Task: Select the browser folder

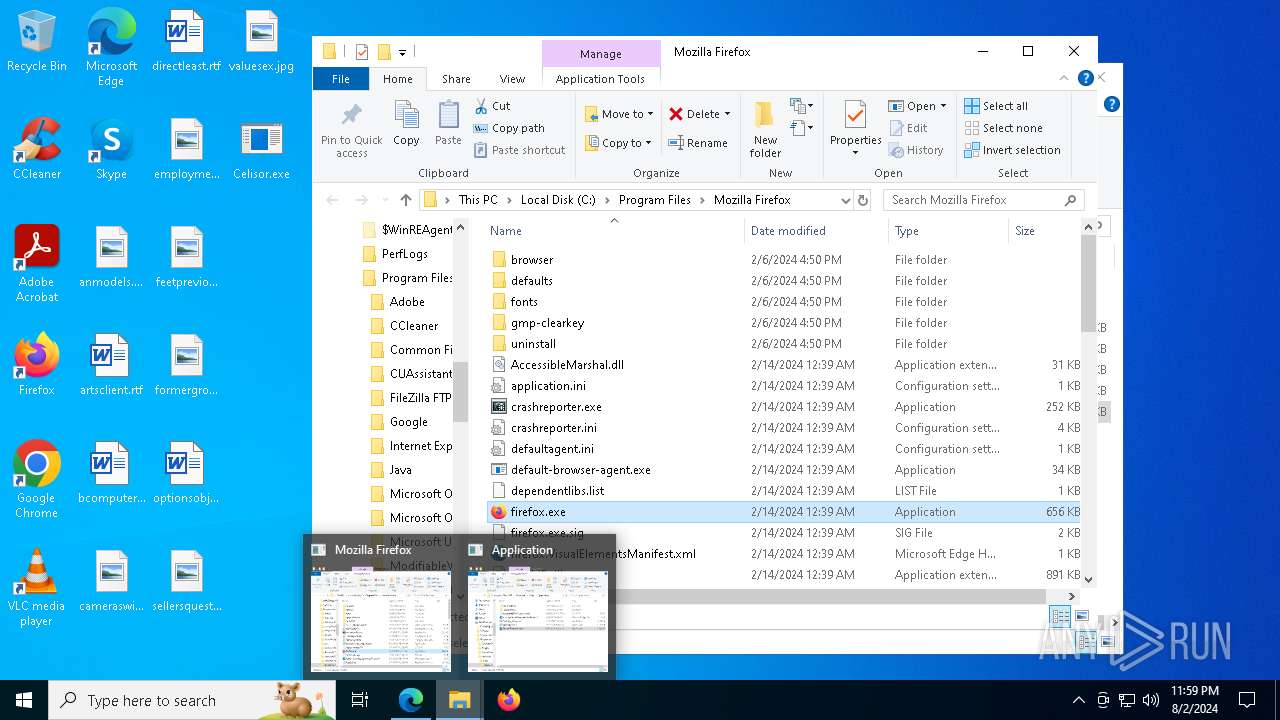Action: click(x=532, y=260)
